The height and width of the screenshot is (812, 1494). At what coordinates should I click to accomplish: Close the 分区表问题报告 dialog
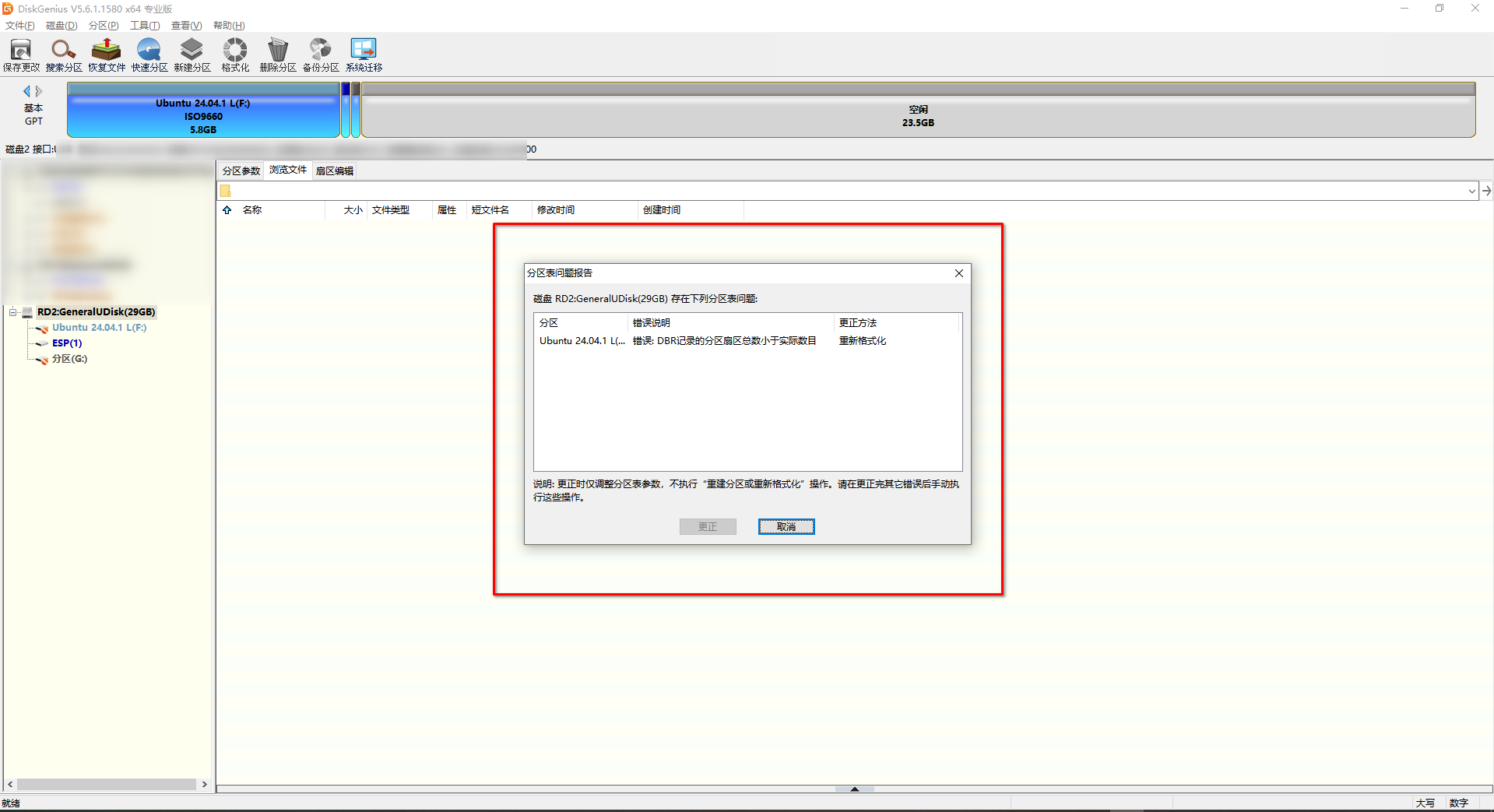click(959, 273)
